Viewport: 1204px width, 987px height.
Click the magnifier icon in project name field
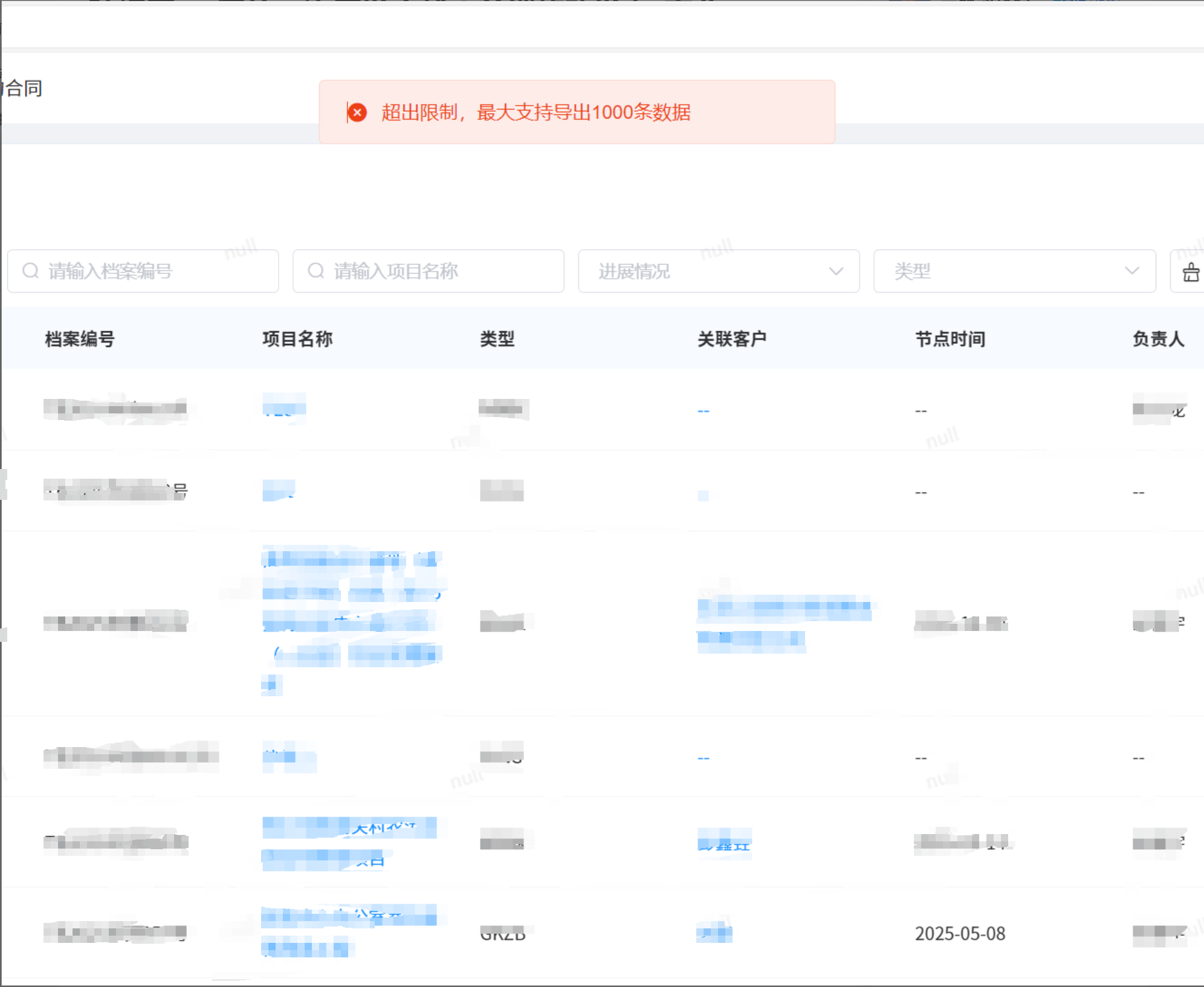click(x=316, y=271)
